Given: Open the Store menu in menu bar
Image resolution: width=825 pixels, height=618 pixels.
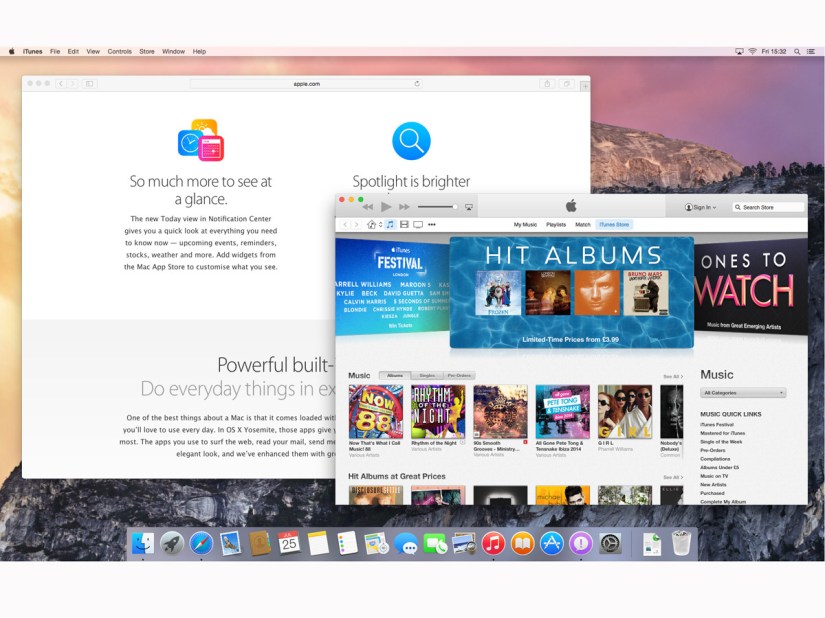Looking at the screenshot, I should coord(147,52).
